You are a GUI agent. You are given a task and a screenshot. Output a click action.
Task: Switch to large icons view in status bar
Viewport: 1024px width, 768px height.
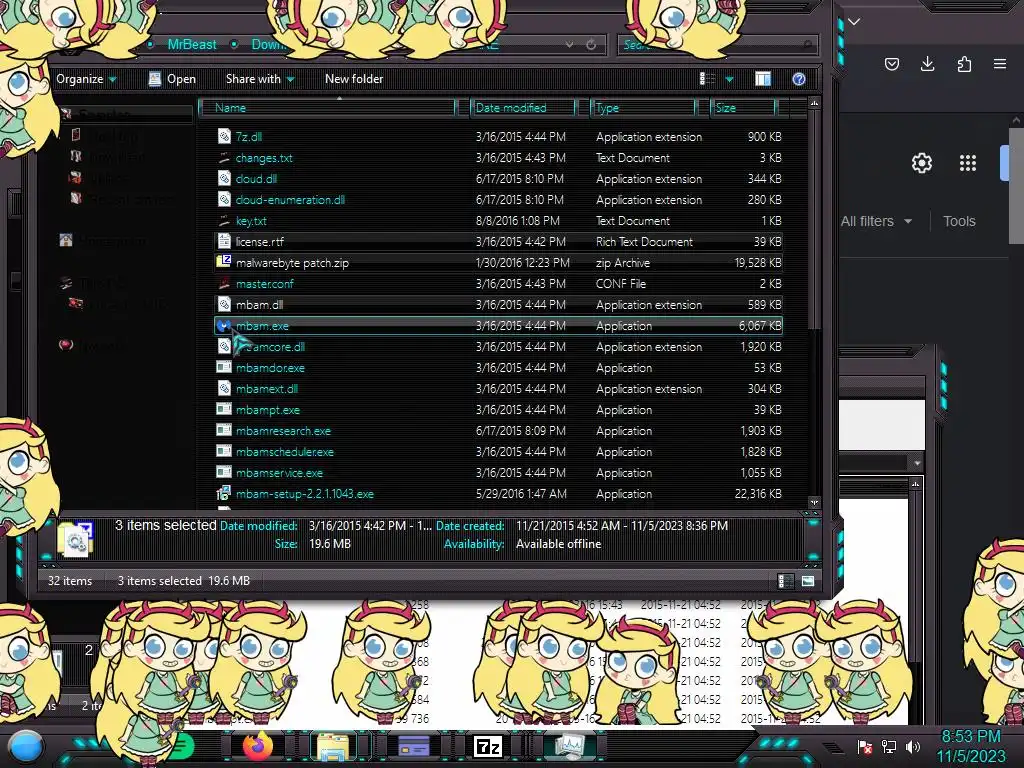808,581
